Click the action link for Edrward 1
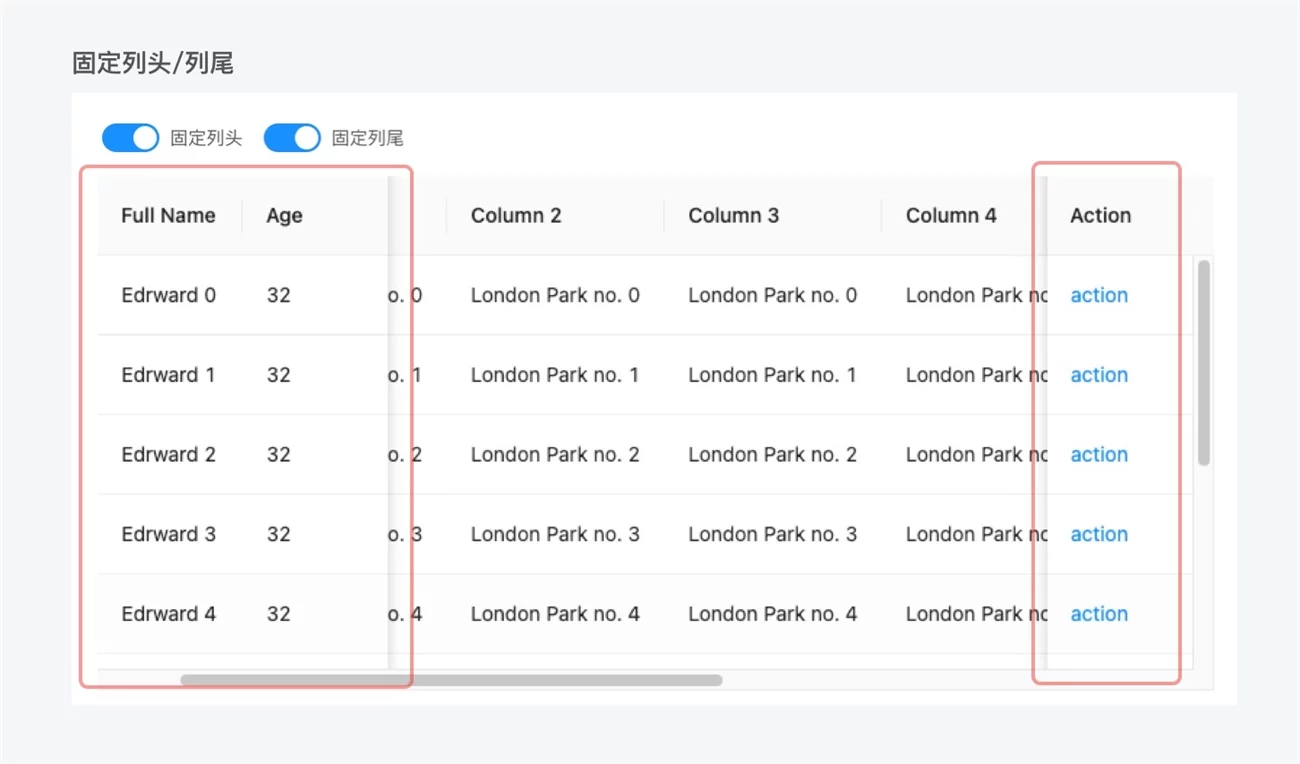This screenshot has width=1300, height=764. tap(1099, 375)
